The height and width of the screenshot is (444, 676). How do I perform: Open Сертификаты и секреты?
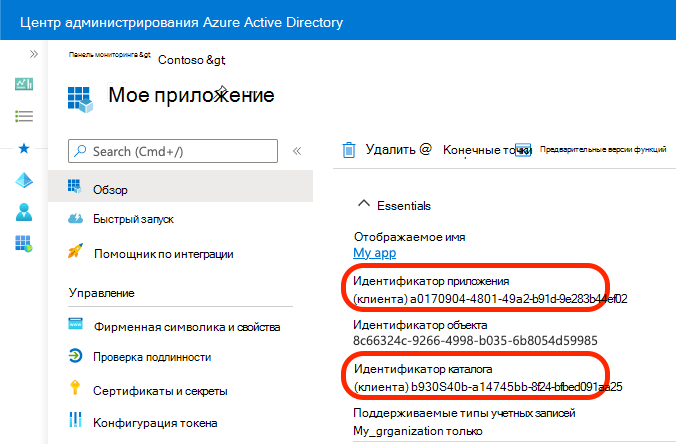(160, 391)
